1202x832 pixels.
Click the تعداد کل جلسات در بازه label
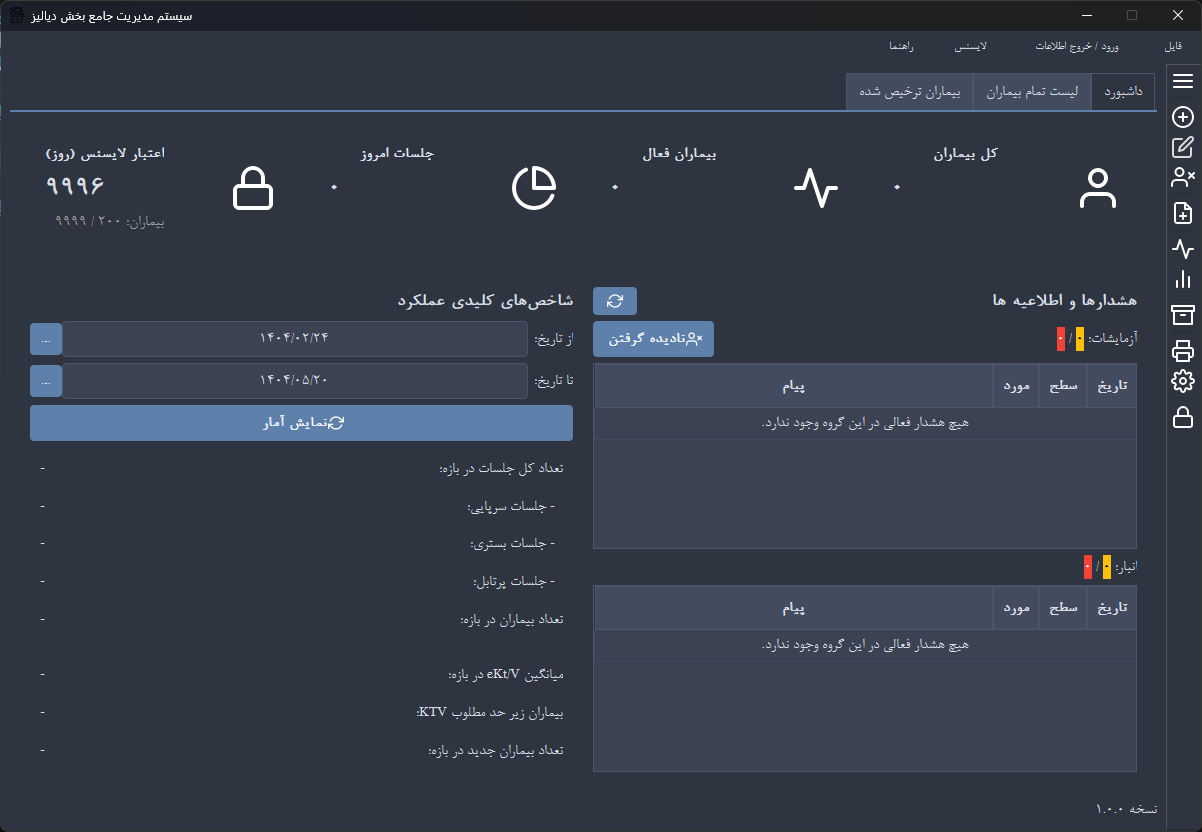tap(501, 468)
